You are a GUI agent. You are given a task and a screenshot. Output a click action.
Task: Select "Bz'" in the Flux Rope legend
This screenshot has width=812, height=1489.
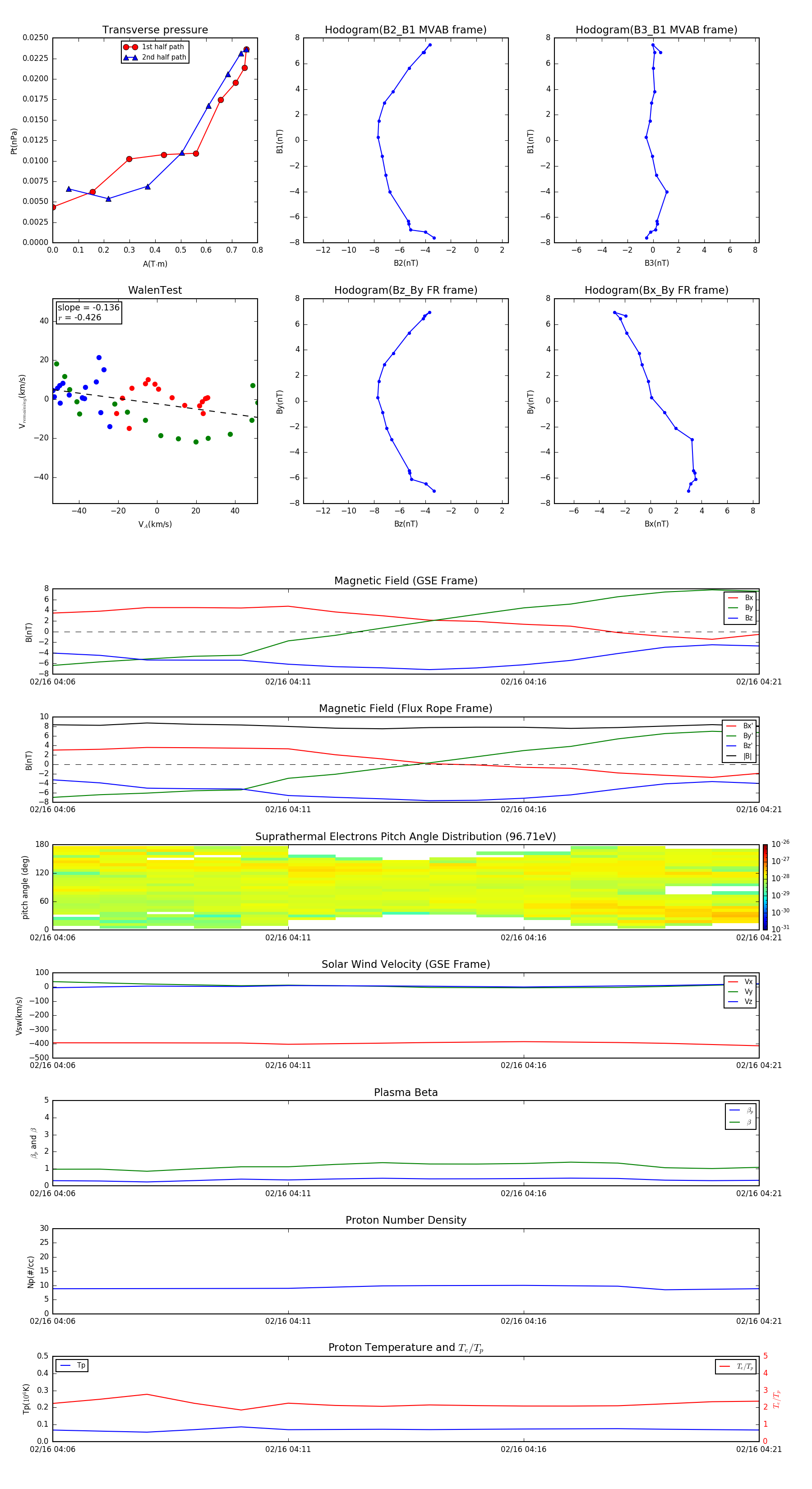[x=740, y=746]
